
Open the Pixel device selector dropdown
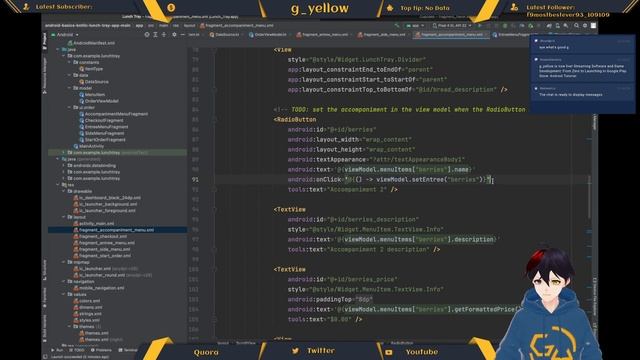click(452, 25)
